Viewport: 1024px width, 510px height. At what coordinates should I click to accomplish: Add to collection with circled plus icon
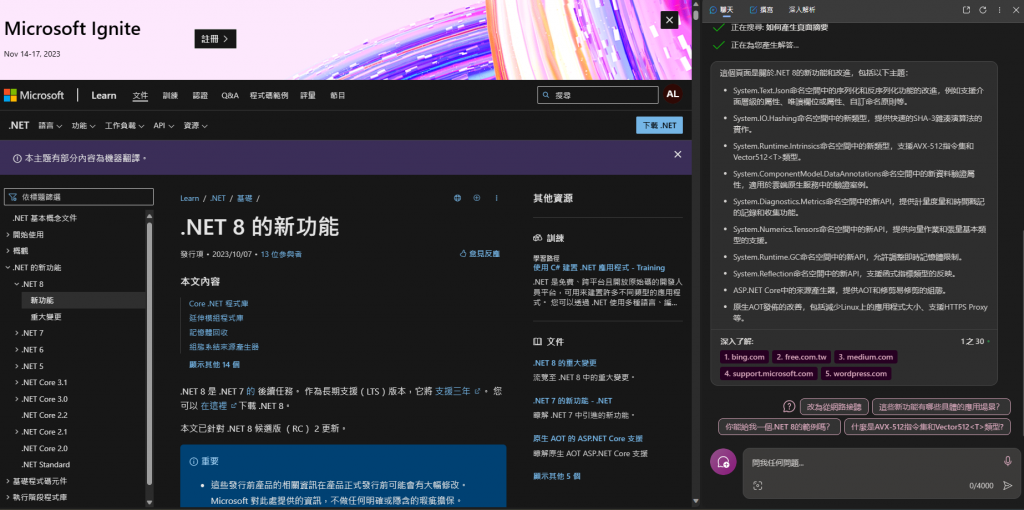coord(477,198)
